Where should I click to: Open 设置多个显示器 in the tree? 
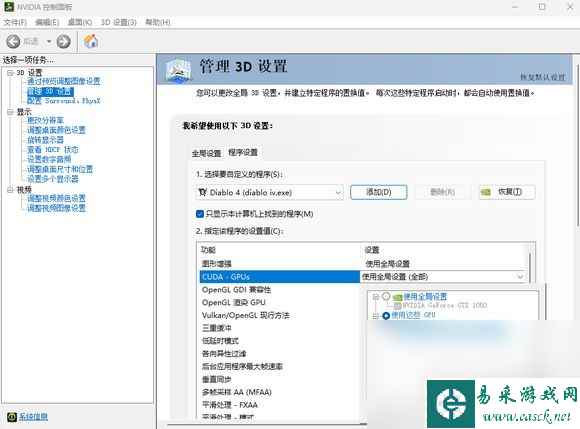(53, 179)
